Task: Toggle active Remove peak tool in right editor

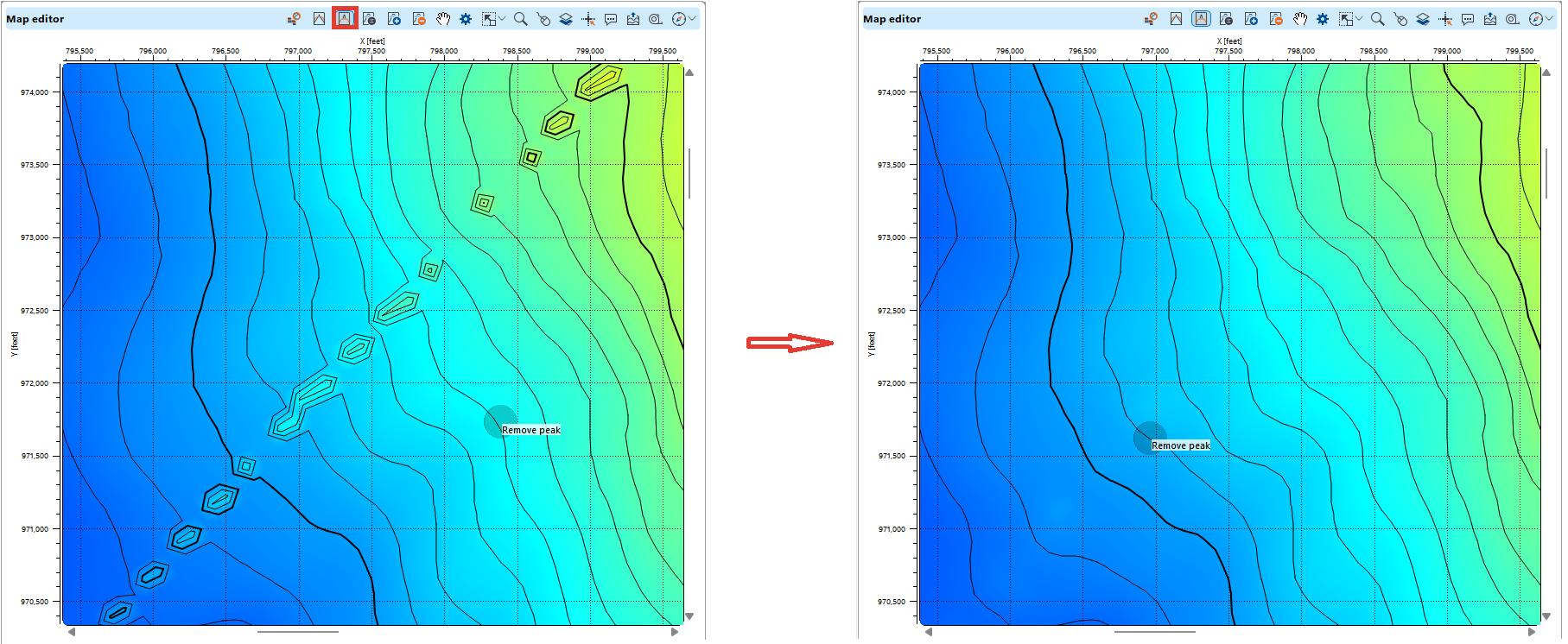Action: 1201,18
